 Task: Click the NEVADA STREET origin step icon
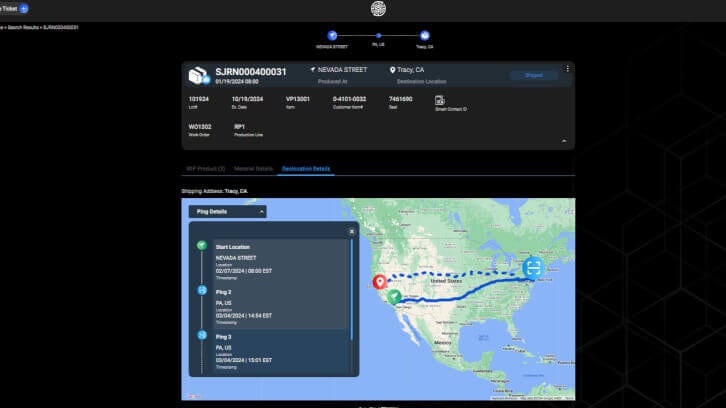tap(332, 35)
